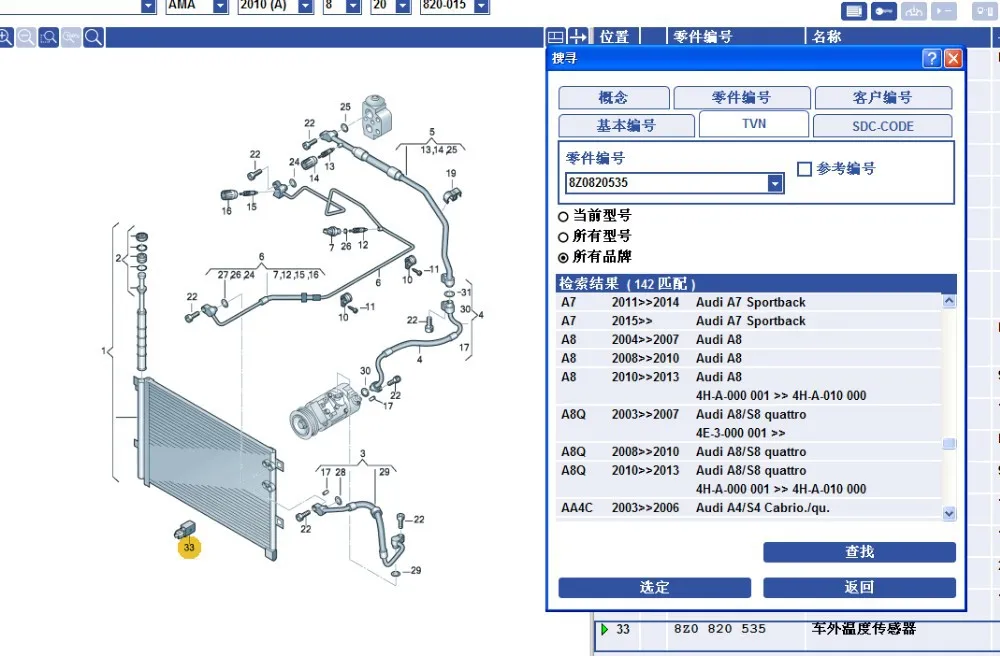
Task: Select result A8Q 2010>>2013 Audi A8/S8 quattro
Action: pyautogui.click(x=748, y=480)
